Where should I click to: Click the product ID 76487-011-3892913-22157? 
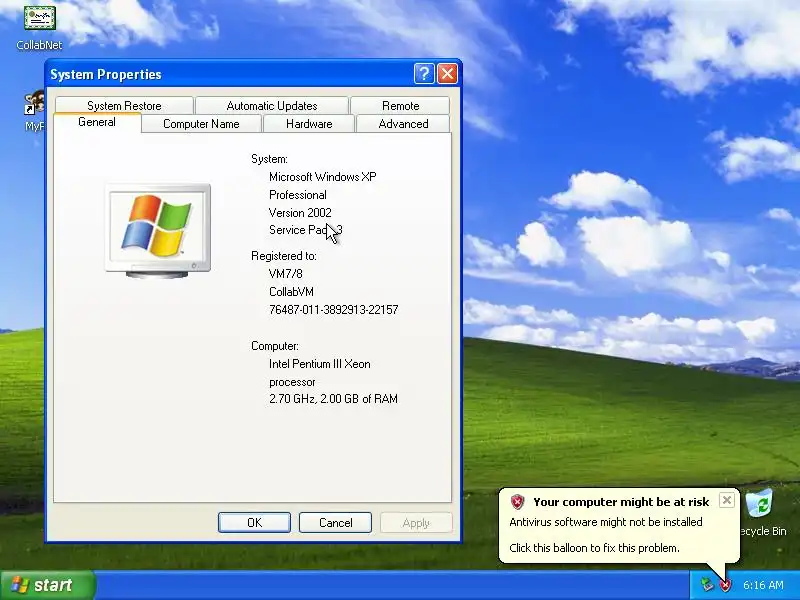(x=333, y=310)
